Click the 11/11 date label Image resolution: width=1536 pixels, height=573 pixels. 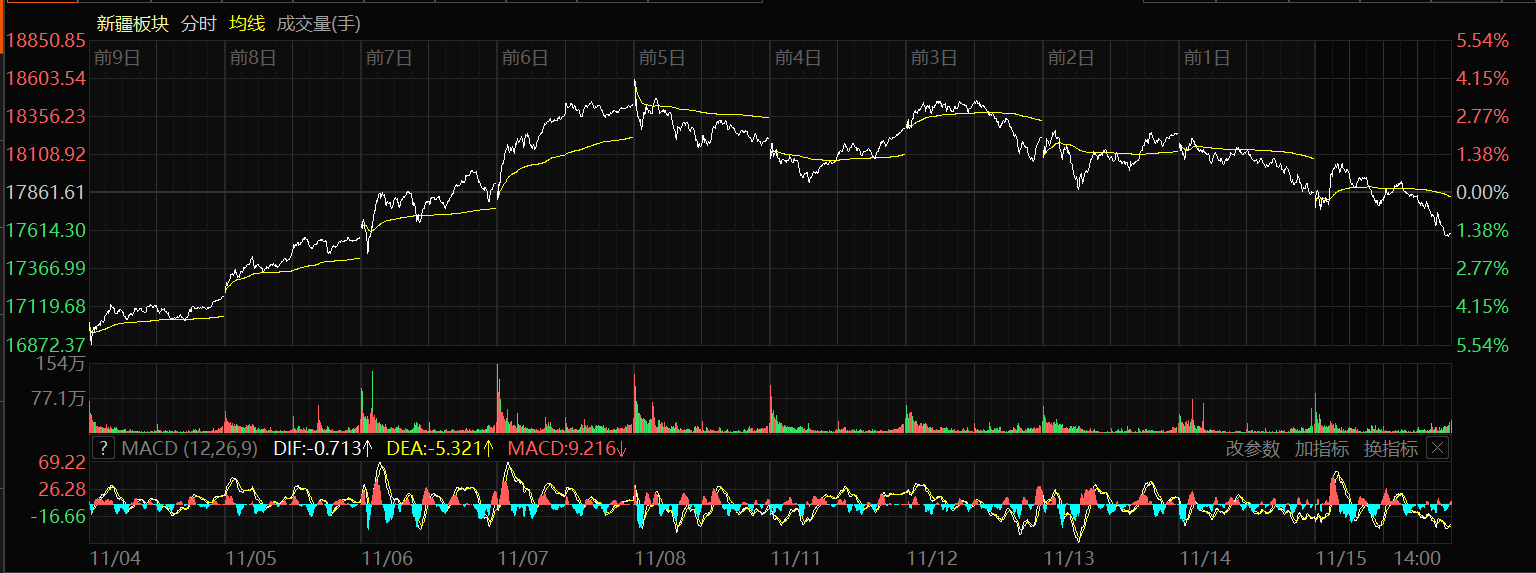[797, 556]
